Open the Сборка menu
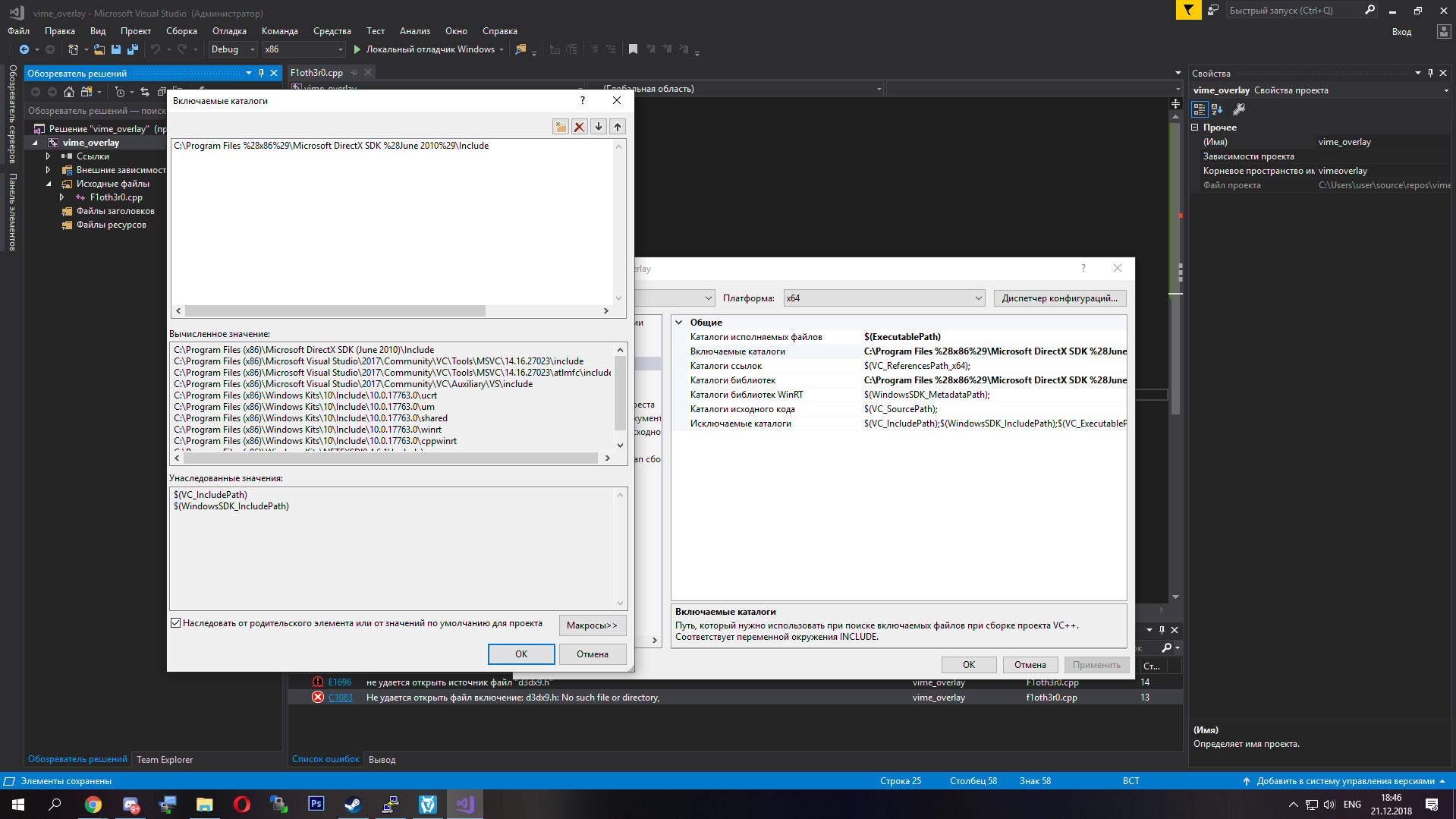This screenshot has height=819, width=1456. [181, 31]
